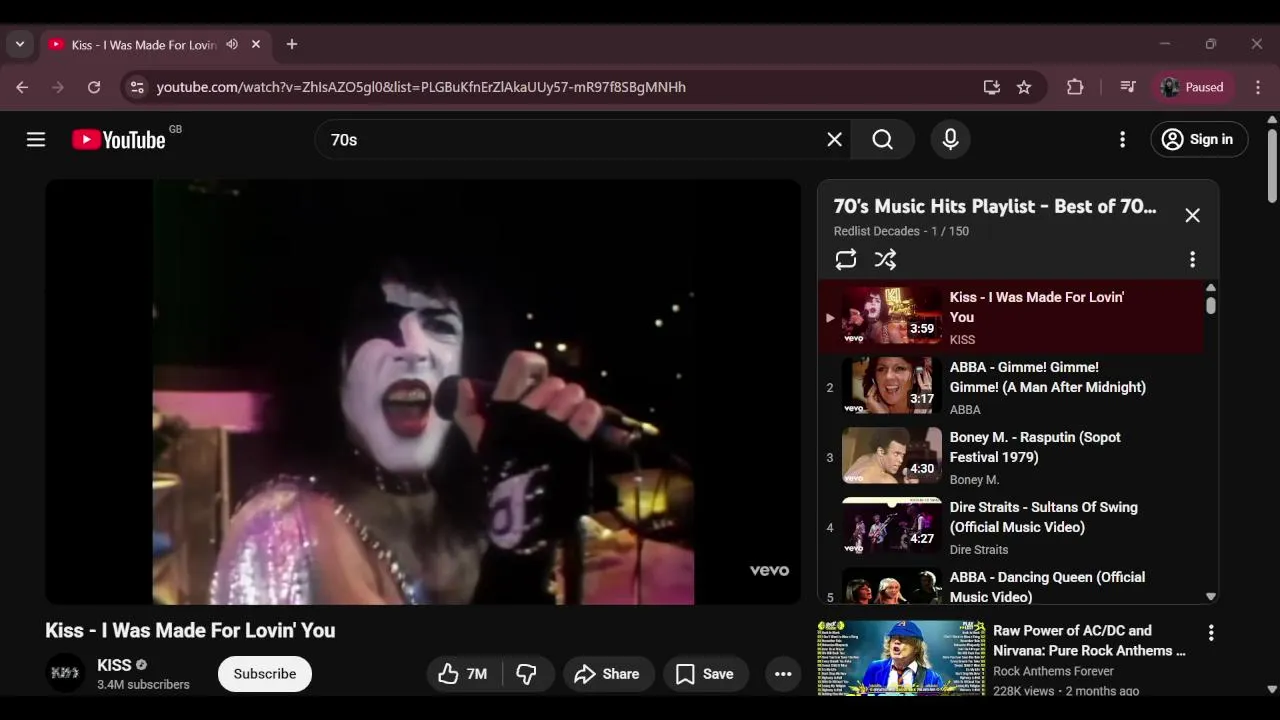Image resolution: width=1280 pixels, height=720 pixels.
Task: Open the Paused profile button
Action: tap(1194, 87)
